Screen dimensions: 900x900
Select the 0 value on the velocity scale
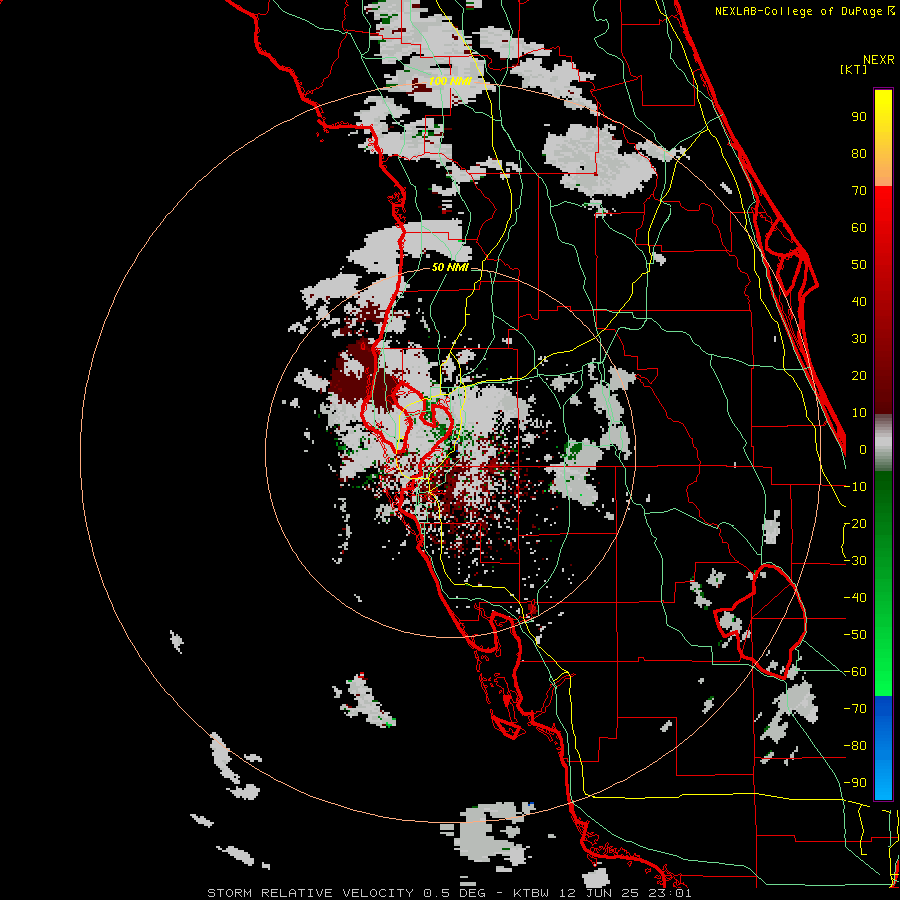(x=863, y=449)
